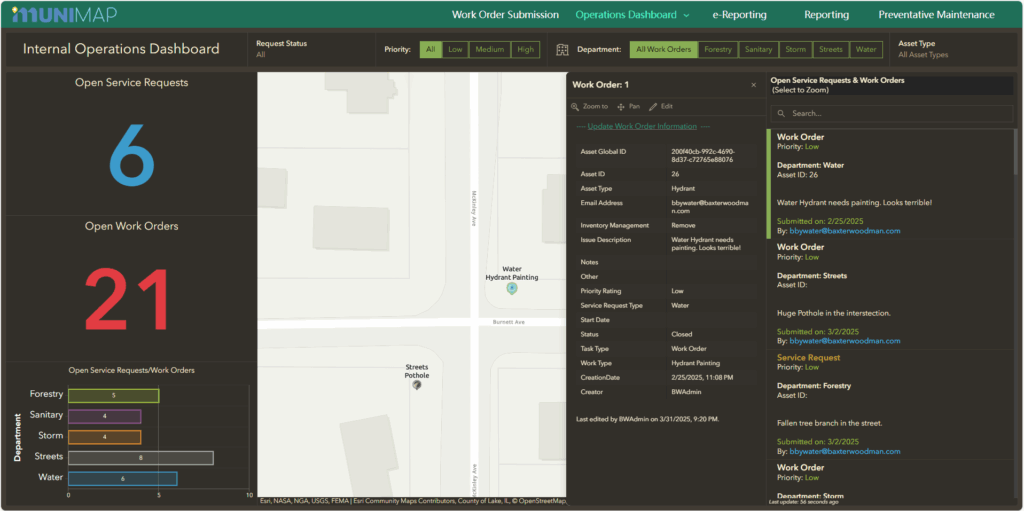Click the Burnett Ave street label
1024x511 pixels.
point(511,322)
